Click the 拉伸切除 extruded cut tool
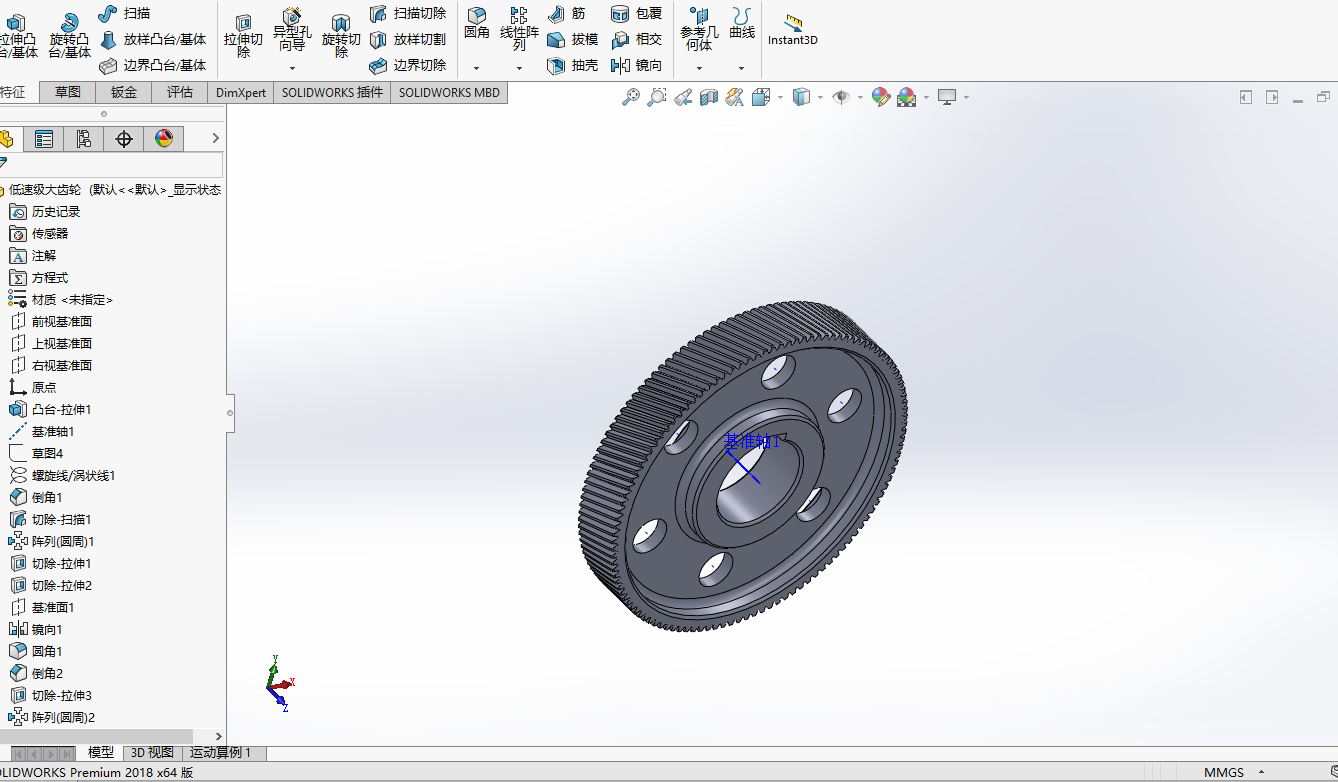Viewport: 1338px width, 782px height. point(243,35)
